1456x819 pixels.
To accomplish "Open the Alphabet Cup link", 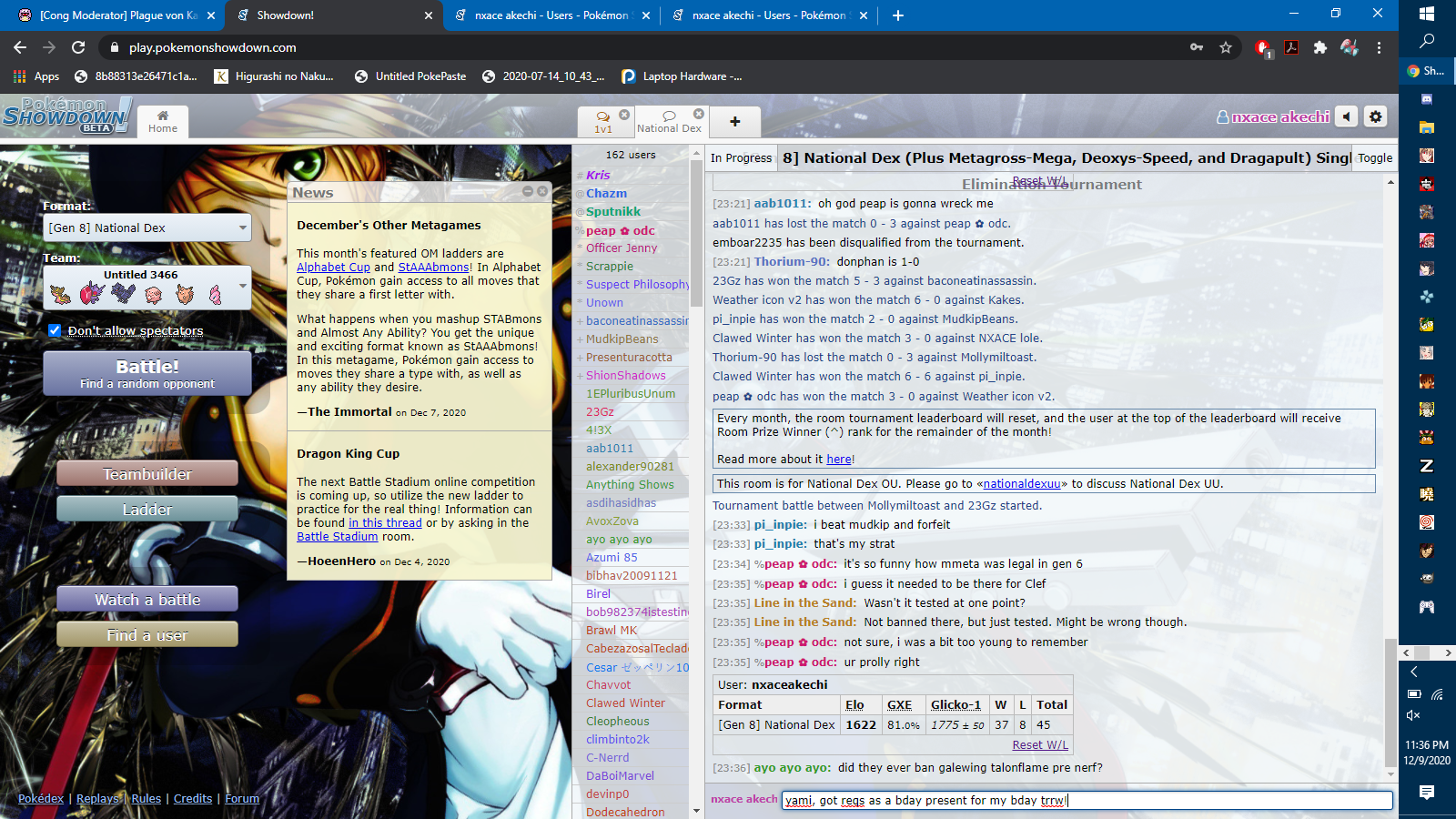I will [333, 268].
